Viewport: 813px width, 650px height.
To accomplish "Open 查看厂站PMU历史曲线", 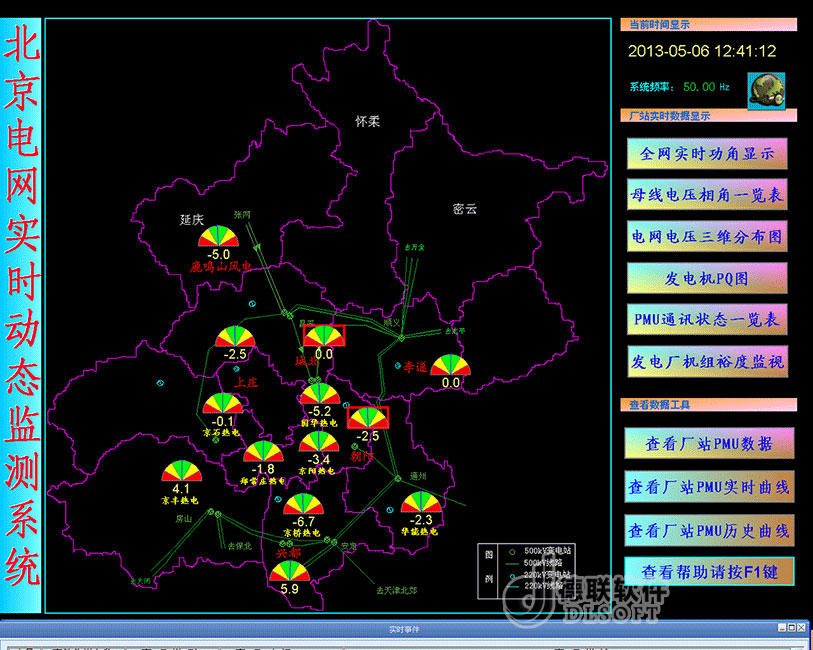I will click(709, 529).
